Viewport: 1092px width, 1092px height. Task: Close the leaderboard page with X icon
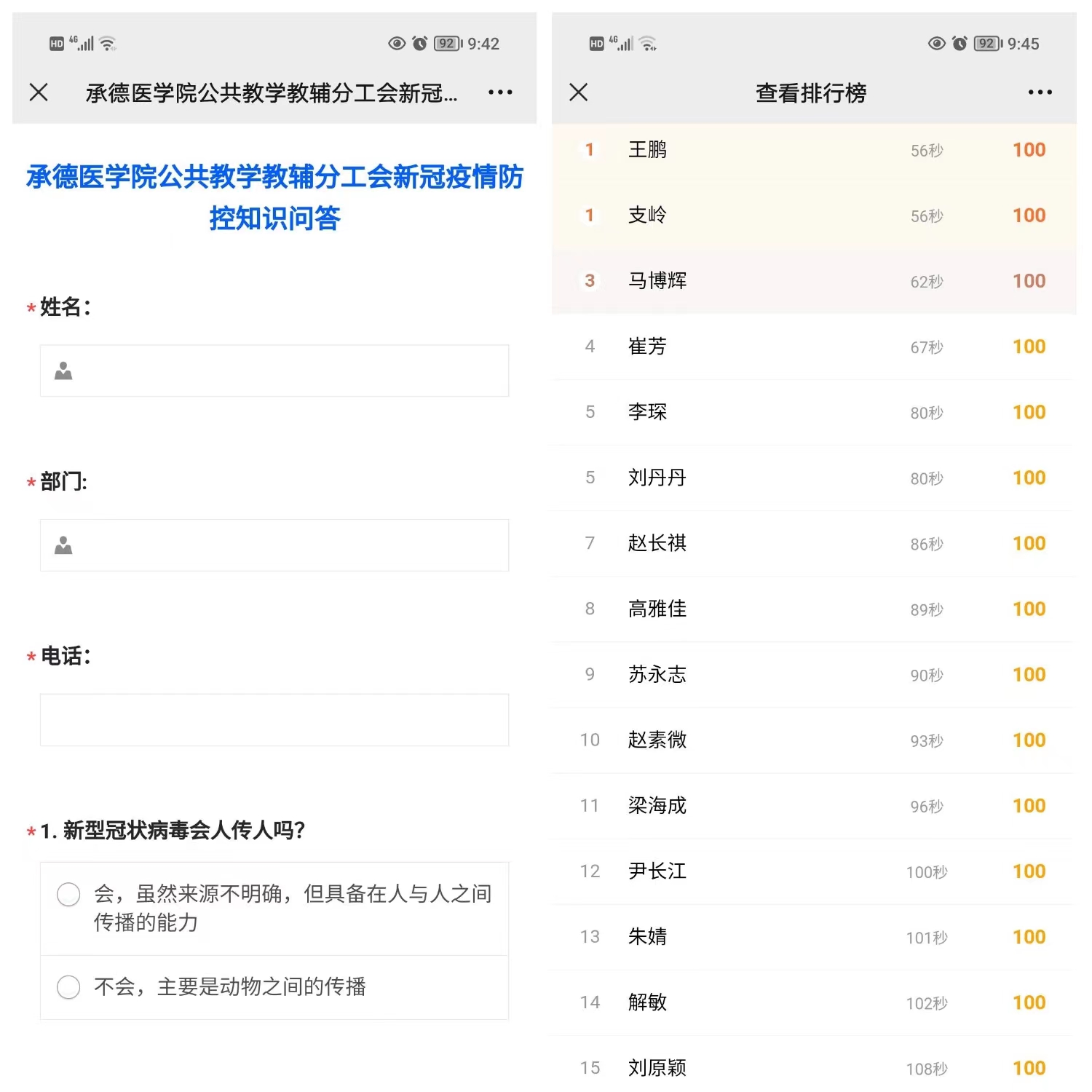[579, 92]
